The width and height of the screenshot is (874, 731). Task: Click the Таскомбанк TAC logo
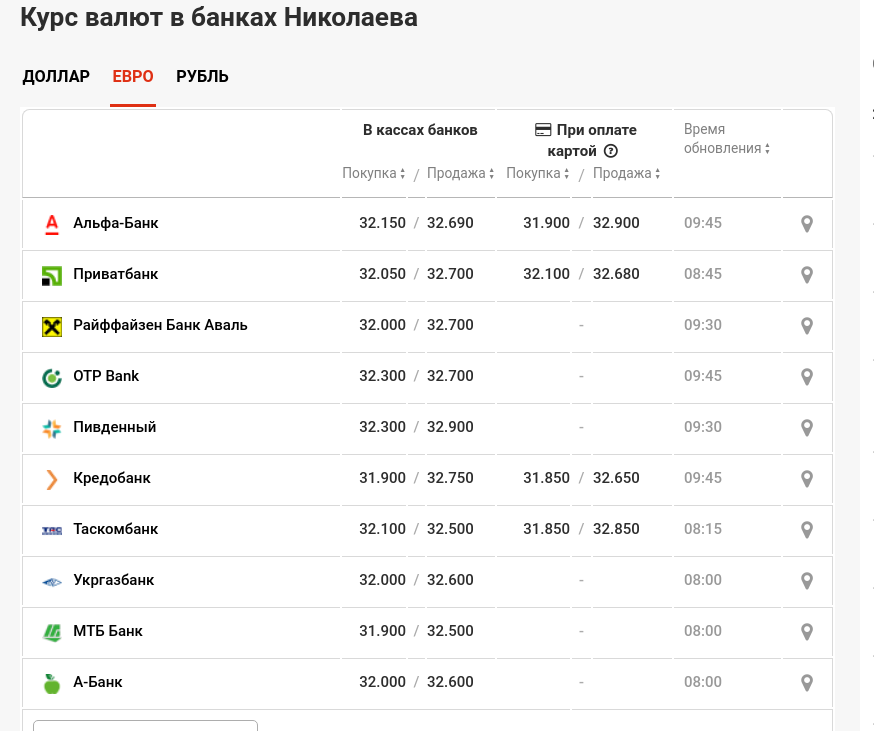click(x=52, y=530)
